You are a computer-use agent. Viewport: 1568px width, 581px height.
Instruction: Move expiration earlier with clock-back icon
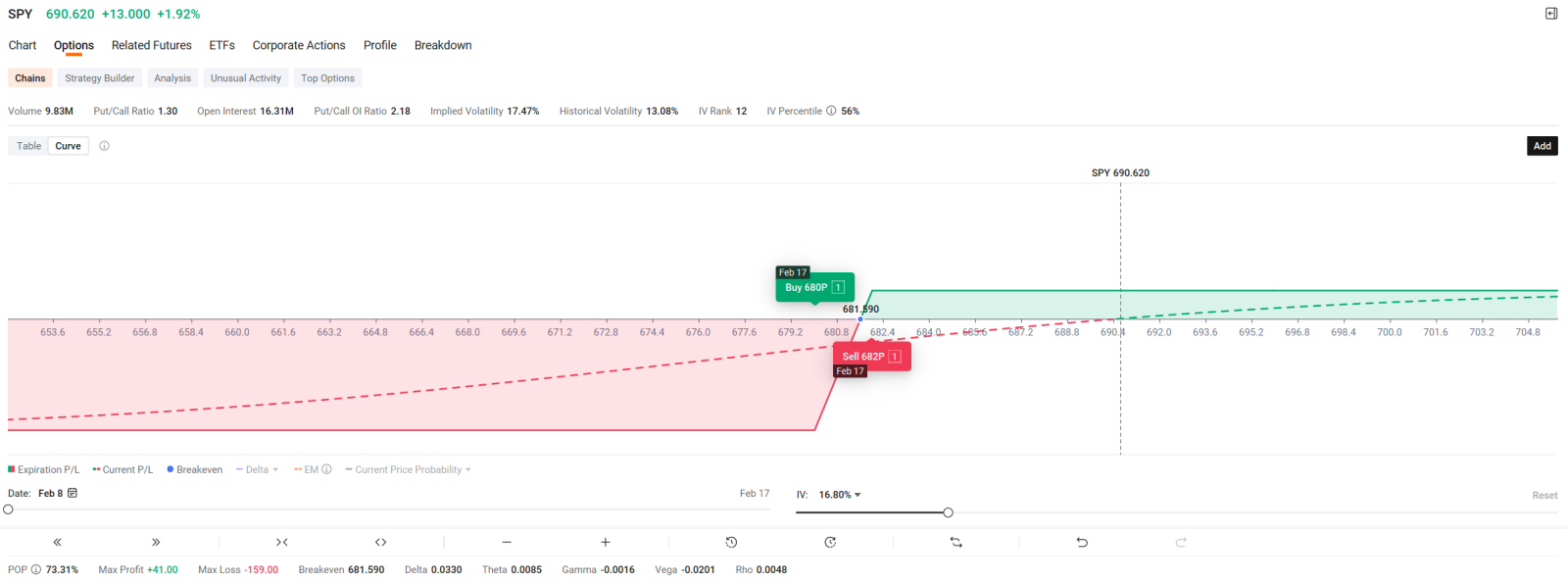pos(731,542)
